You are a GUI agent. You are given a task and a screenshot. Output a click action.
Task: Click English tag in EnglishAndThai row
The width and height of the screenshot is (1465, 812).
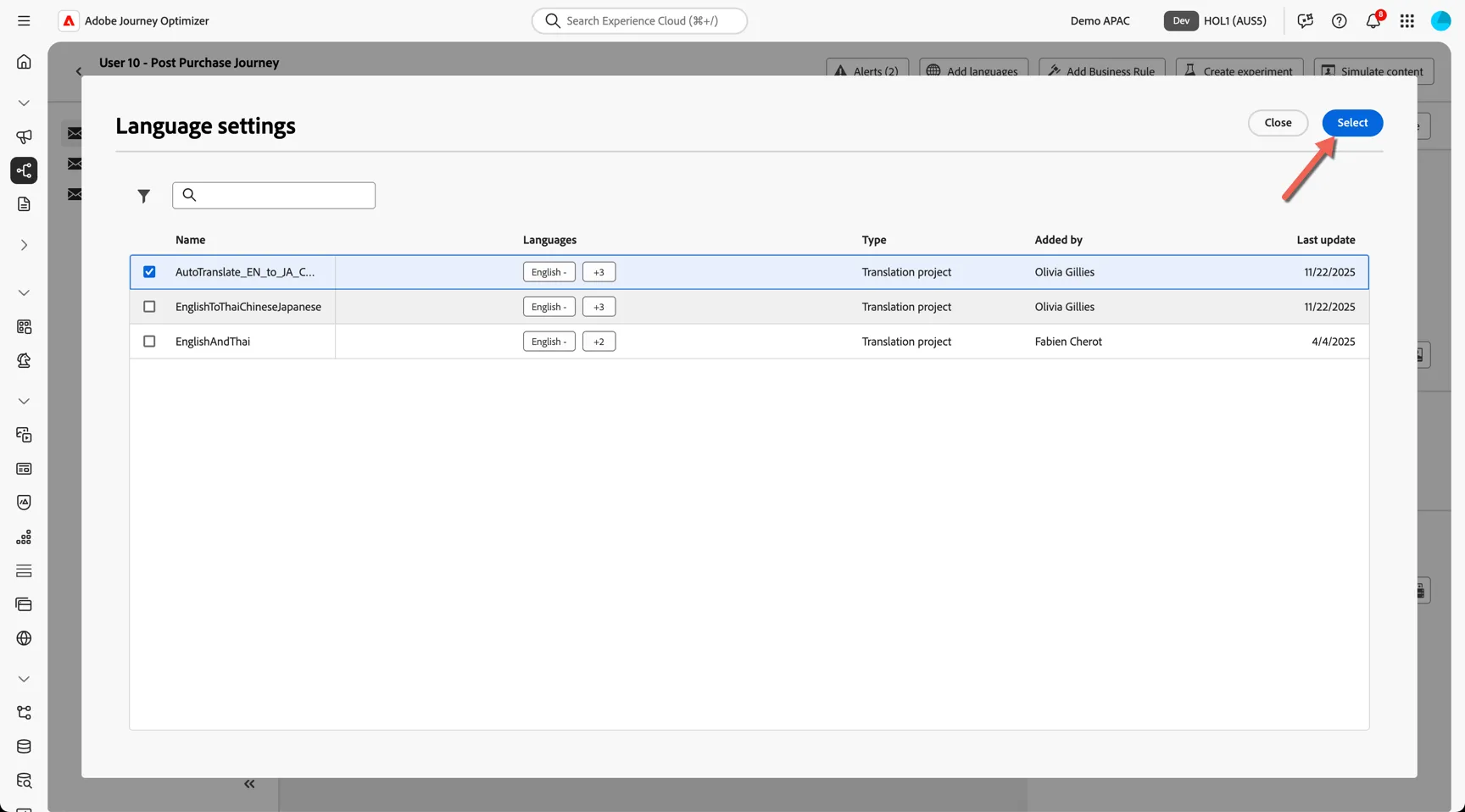pyautogui.click(x=549, y=342)
